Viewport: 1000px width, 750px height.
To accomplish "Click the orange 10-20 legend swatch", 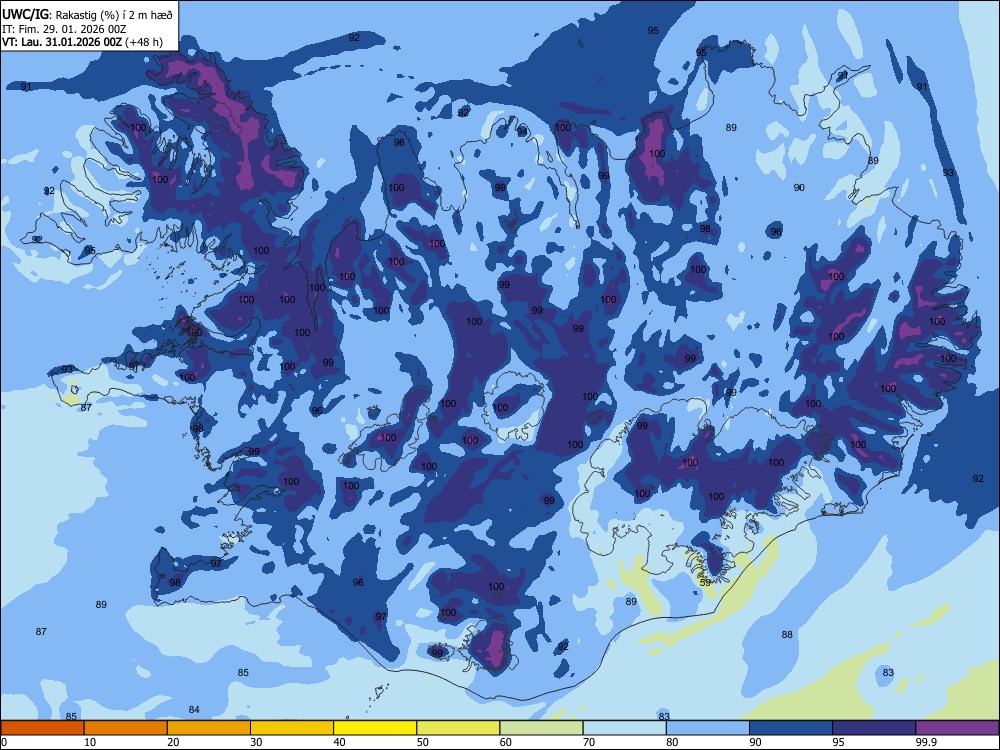I will 126,728.
